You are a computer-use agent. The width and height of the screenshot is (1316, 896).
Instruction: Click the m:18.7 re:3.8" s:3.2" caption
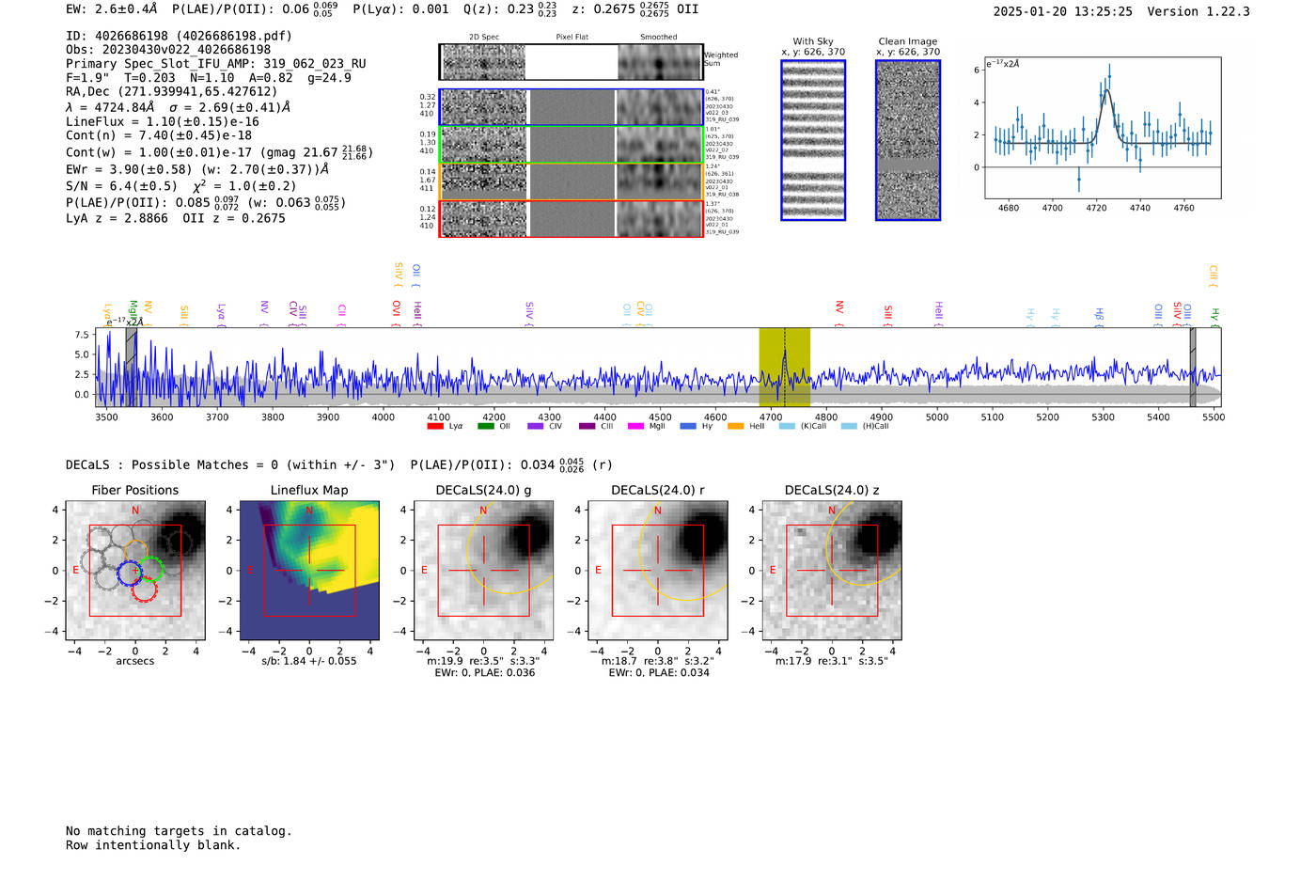point(658,661)
